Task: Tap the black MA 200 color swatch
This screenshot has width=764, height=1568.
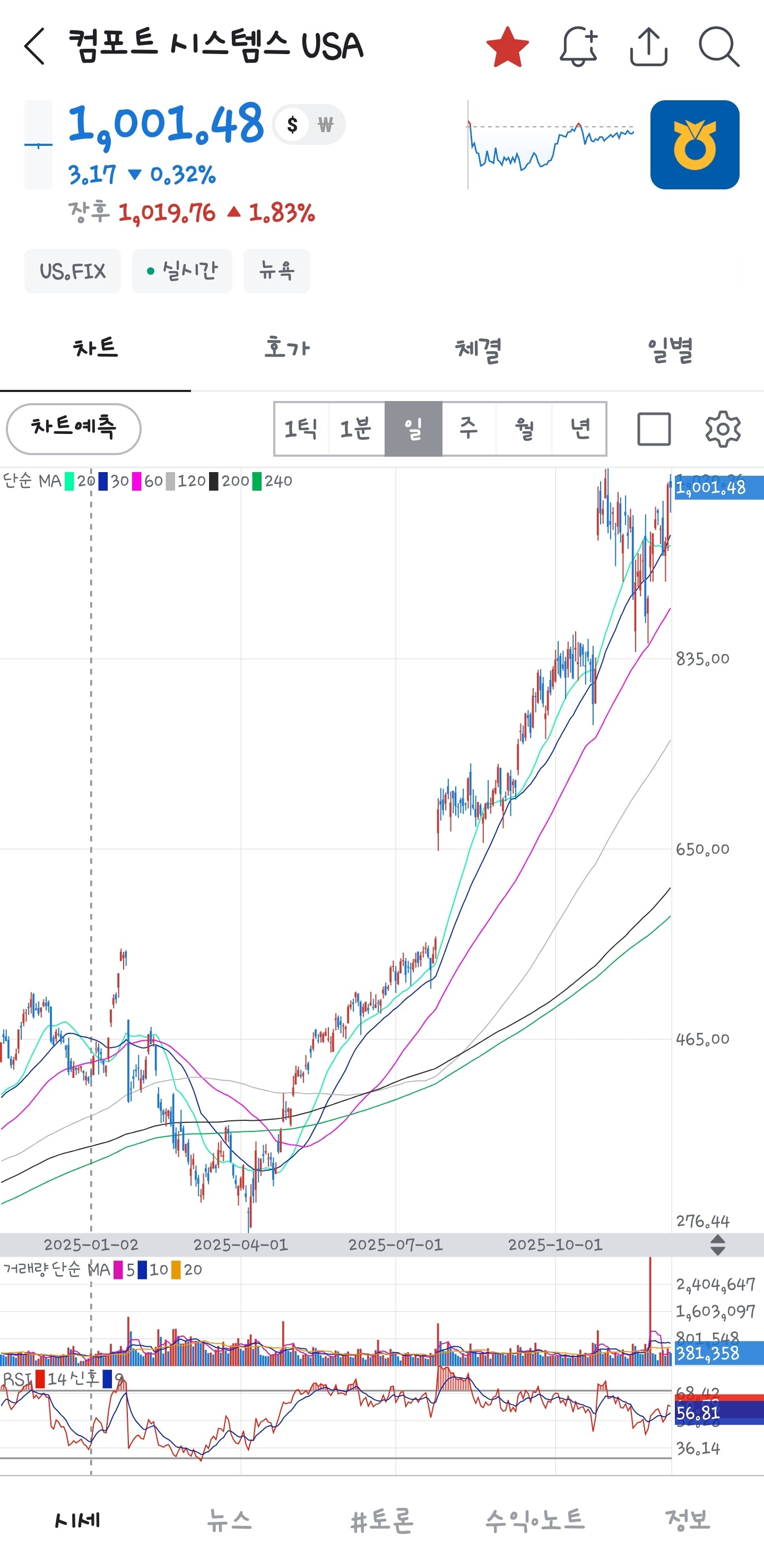Action: click(214, 482)
